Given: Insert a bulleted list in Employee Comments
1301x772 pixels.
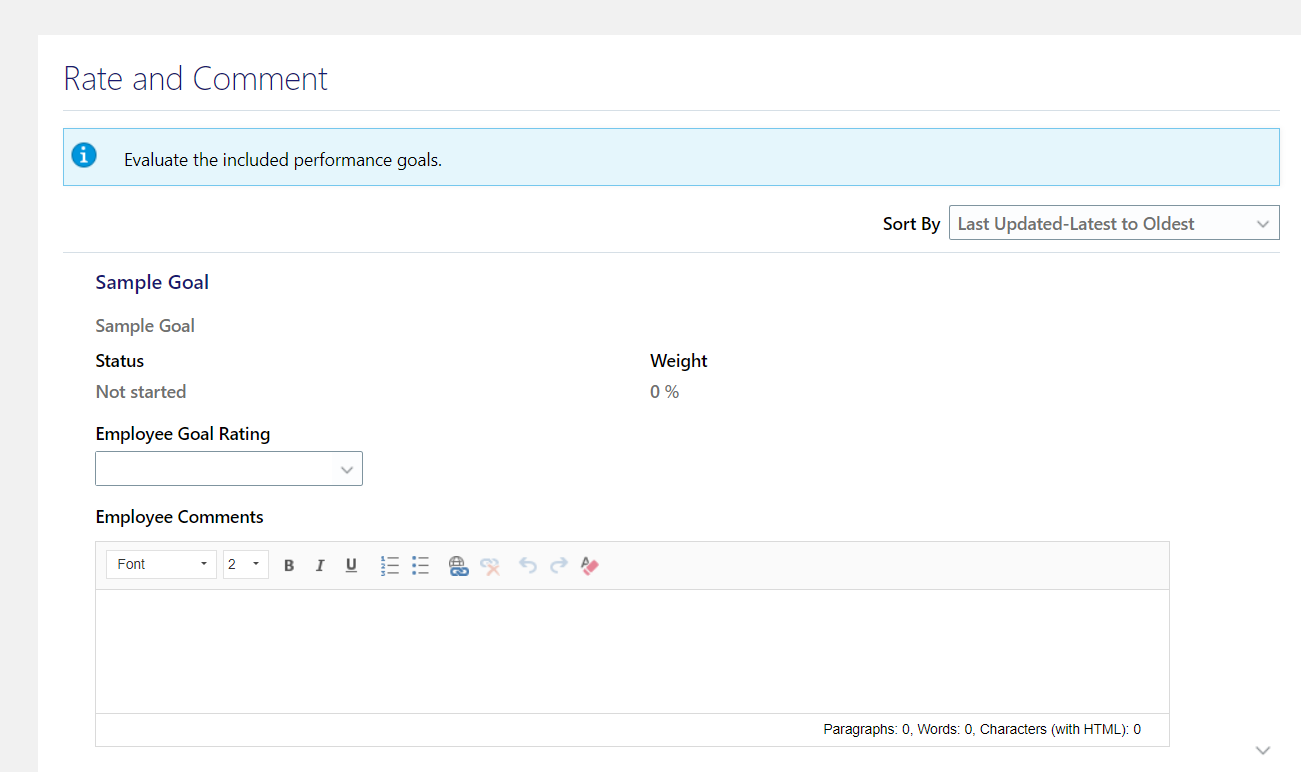Looking at the screenshot, I should click(420, 565).
